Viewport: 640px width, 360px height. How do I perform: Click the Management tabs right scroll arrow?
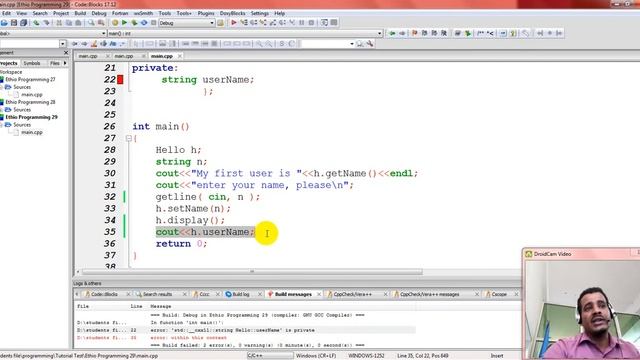click(x=65, y=63)
